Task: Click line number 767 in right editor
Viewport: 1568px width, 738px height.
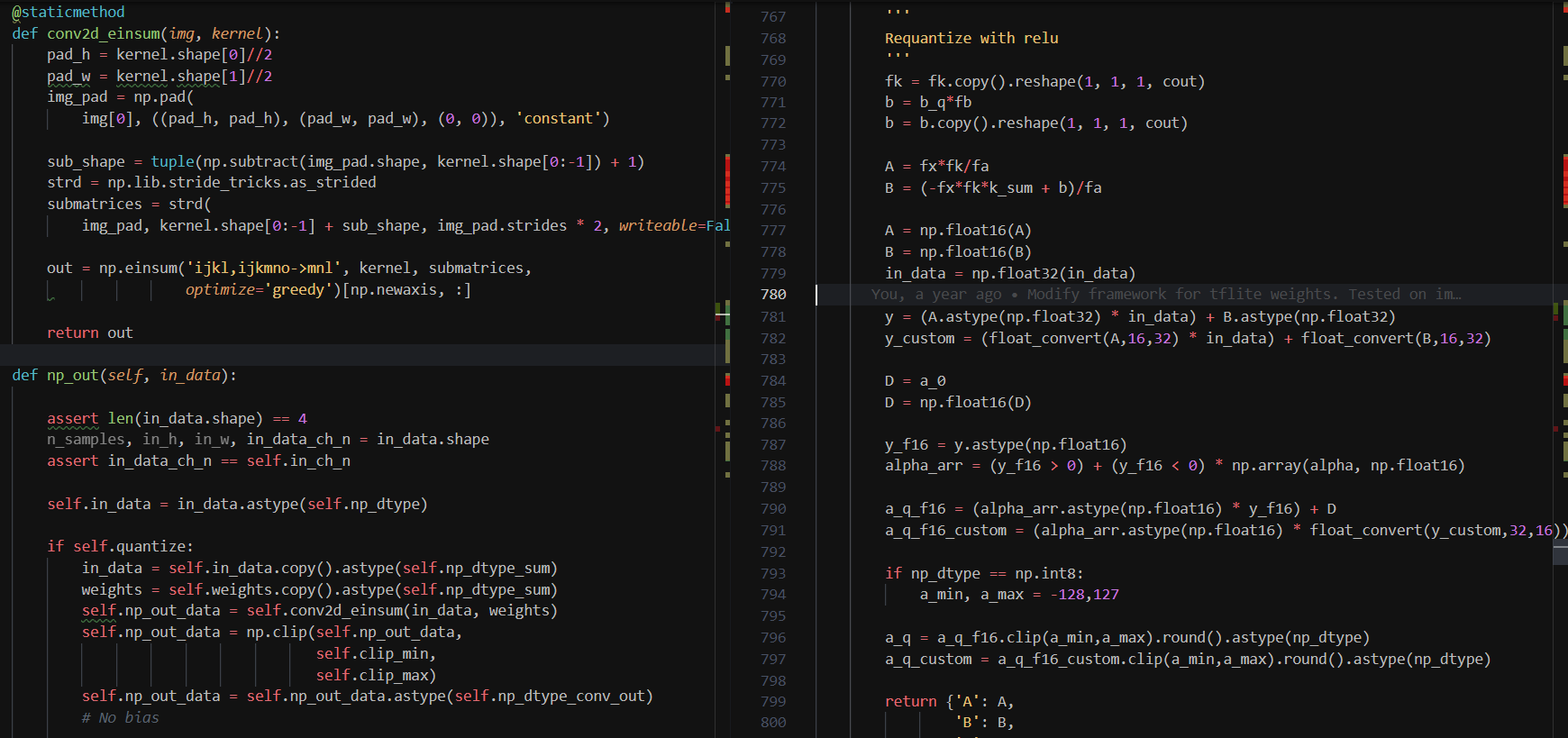Action: (772, 17)
